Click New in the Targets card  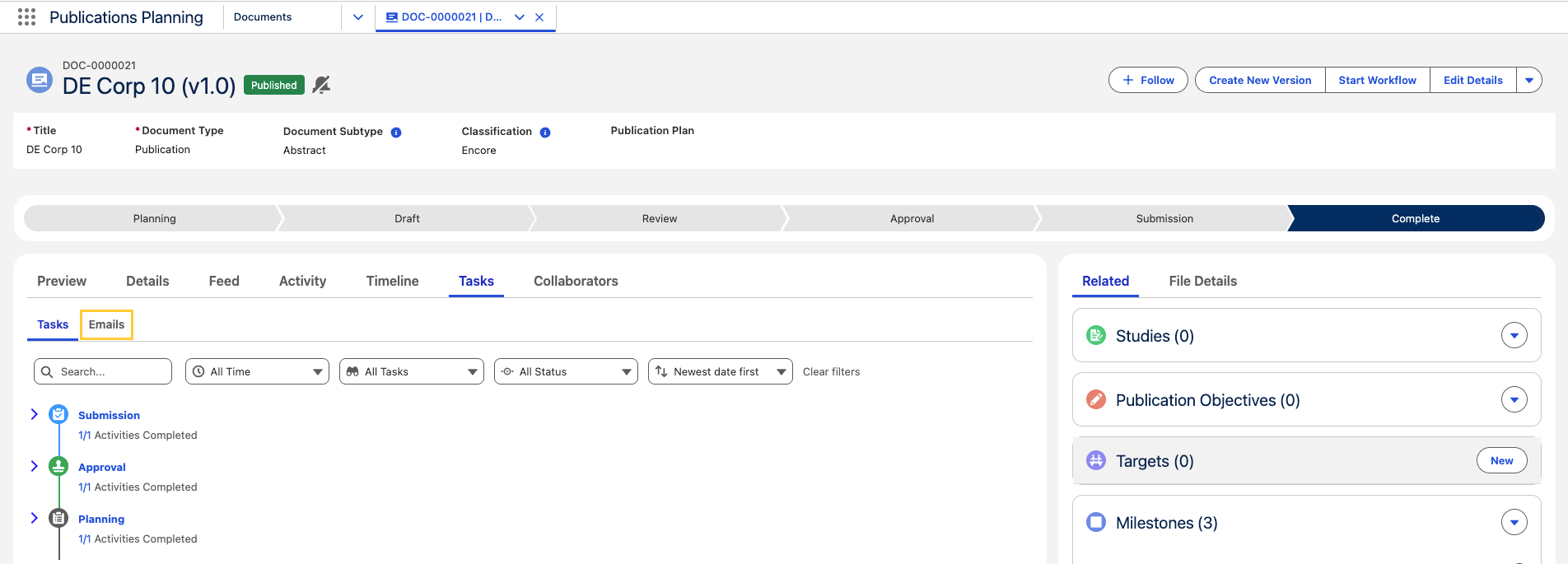(x=1501, y=460)
